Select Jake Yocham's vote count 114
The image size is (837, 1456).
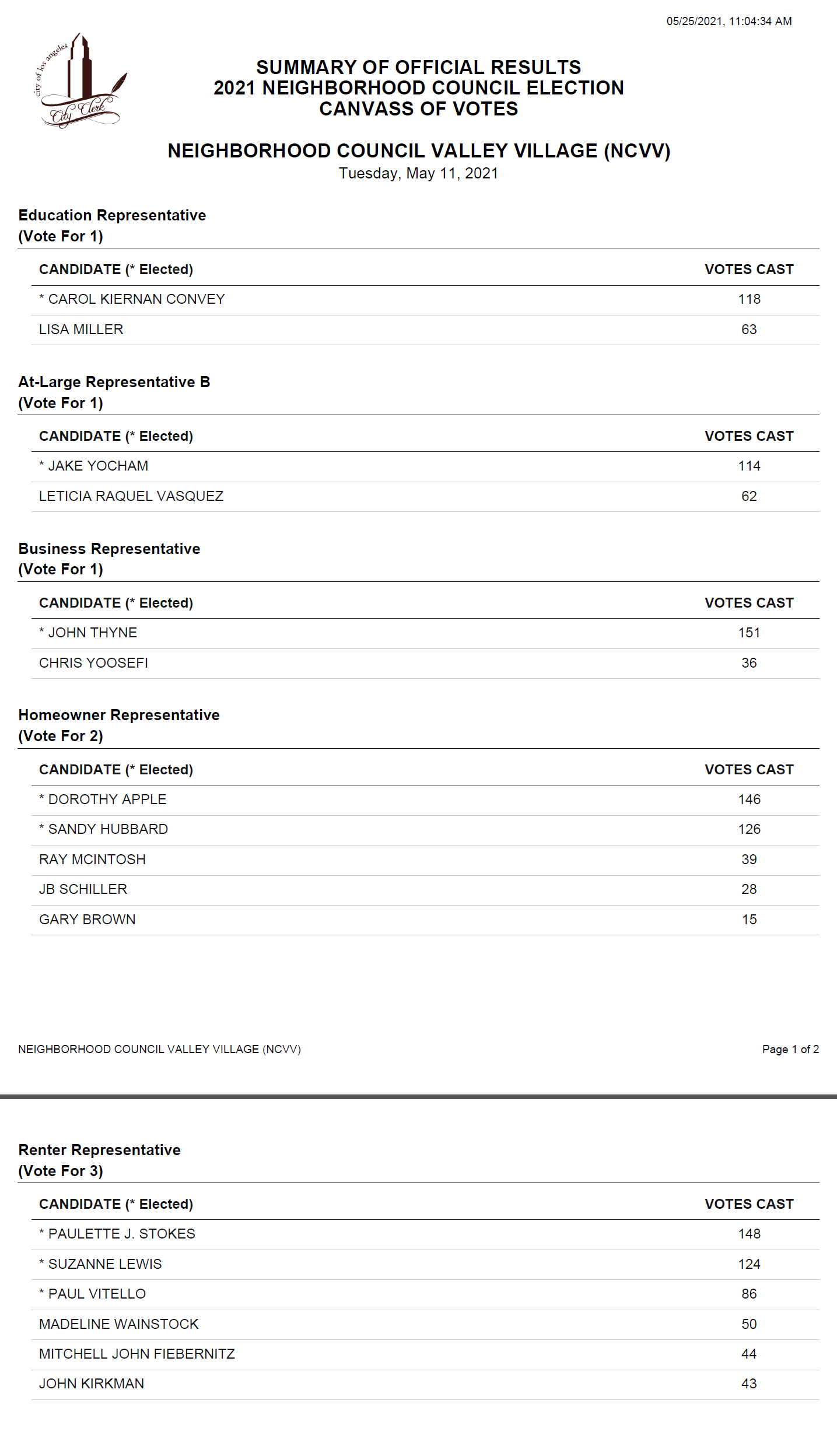pyautogui.click(x=749, y=466)
